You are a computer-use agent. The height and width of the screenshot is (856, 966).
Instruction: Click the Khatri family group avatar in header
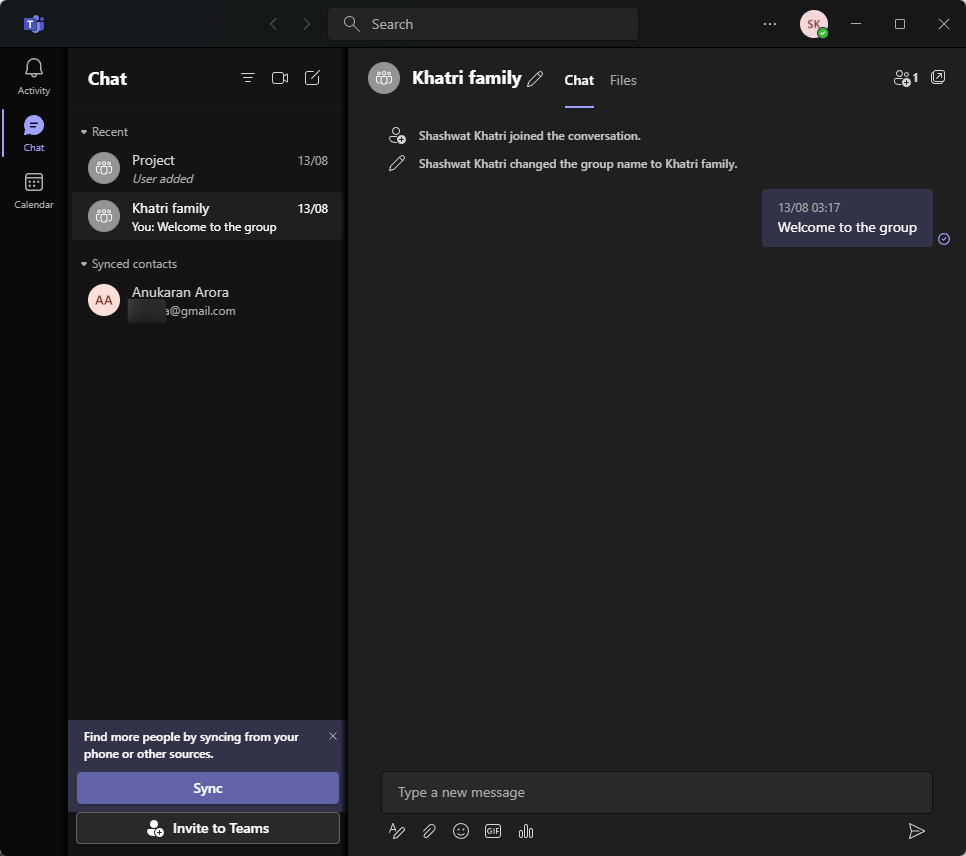pyautogui.click(x=384, y=78)
